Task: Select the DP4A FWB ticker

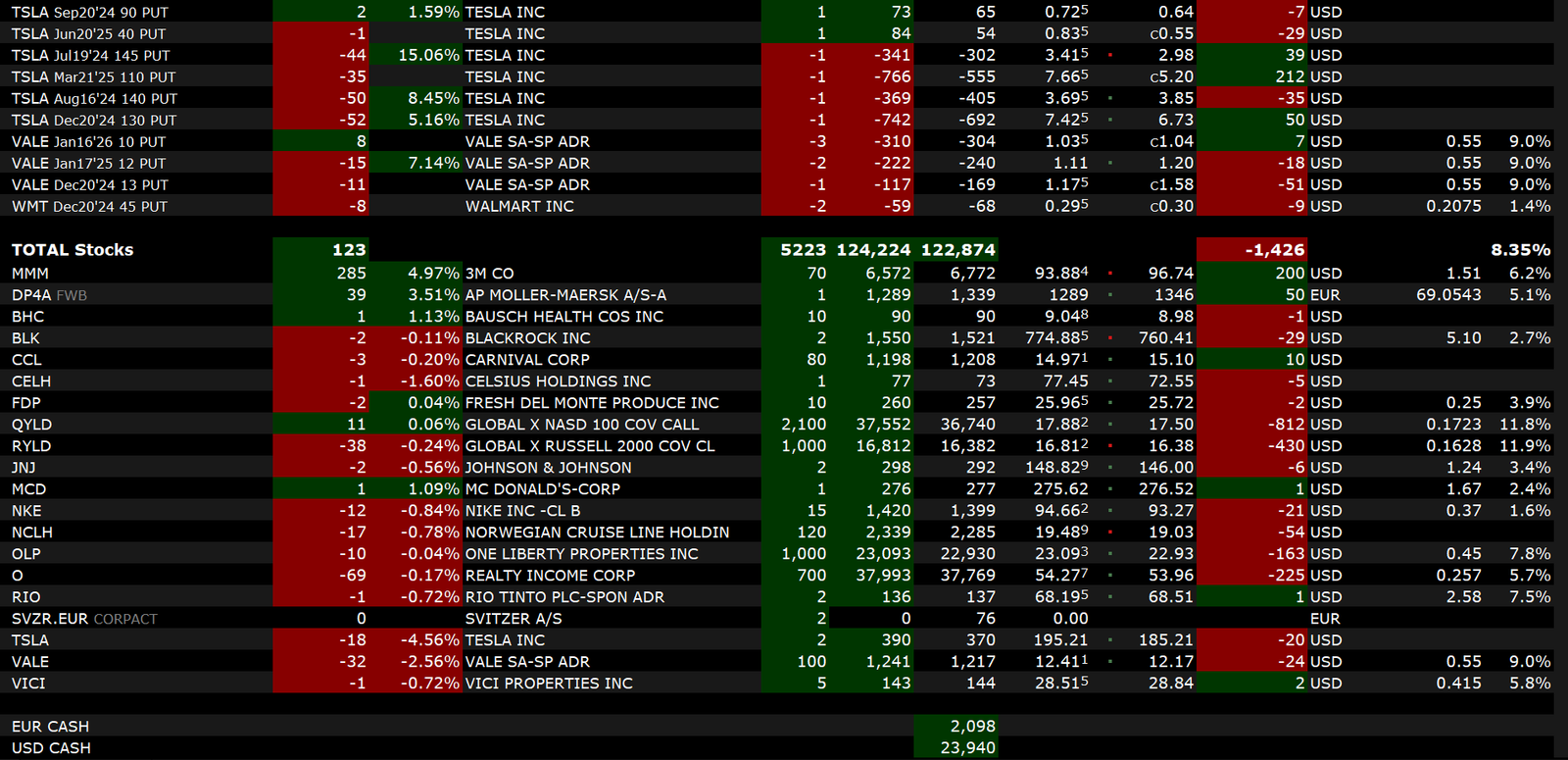Action: coord(49,295)
